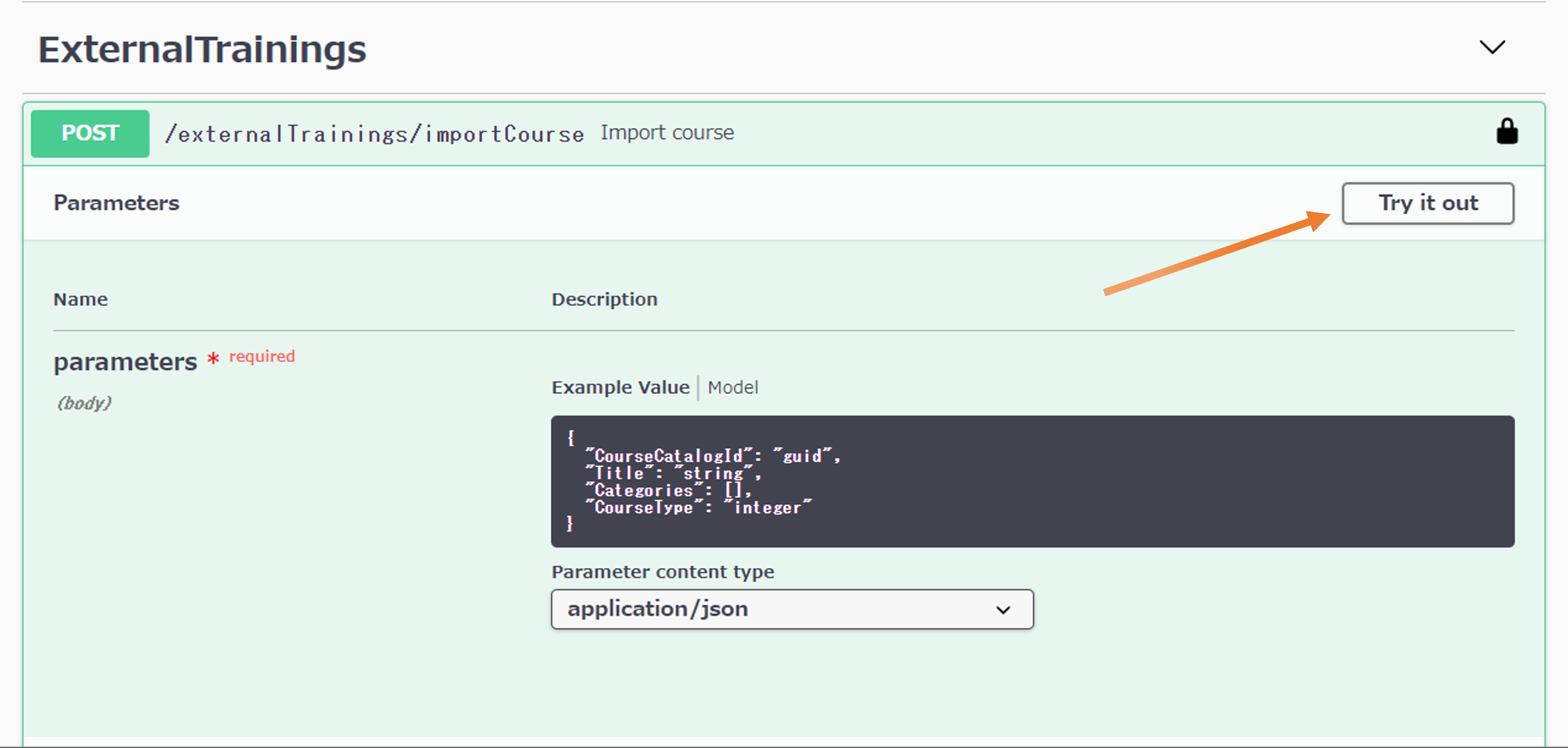The height and width of the screenshot is (748, 1568).
Task: Click the ExternalTrainings heading
Action: pos(202,49)
